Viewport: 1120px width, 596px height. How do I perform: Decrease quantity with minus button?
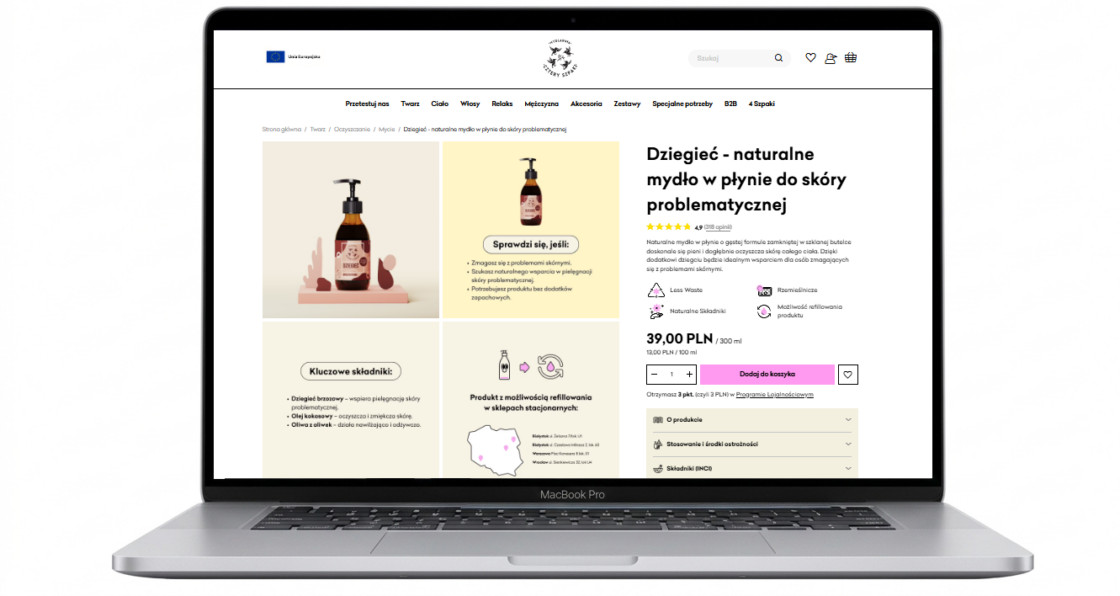click(655, 375)
